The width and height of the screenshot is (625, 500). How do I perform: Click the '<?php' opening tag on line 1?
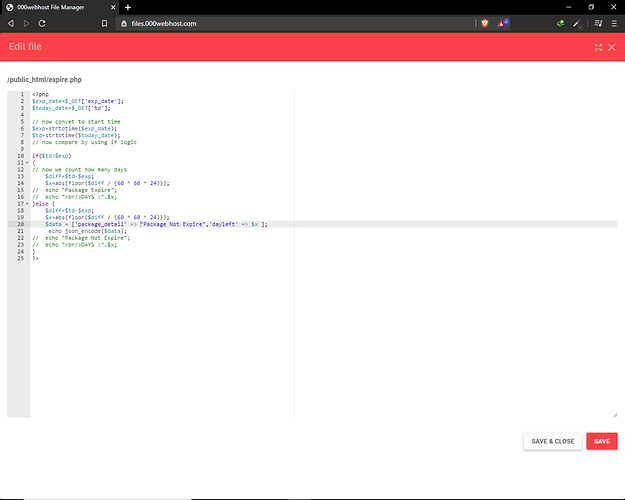click(40, 94)
